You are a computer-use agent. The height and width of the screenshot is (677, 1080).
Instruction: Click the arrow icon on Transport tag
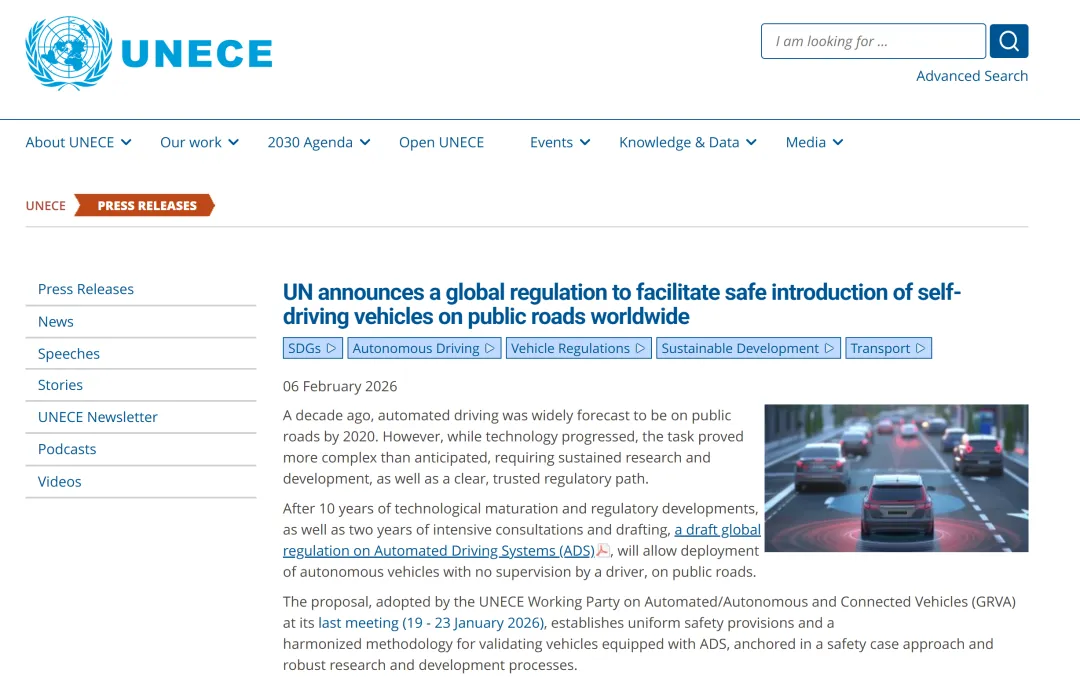[920, 348]
